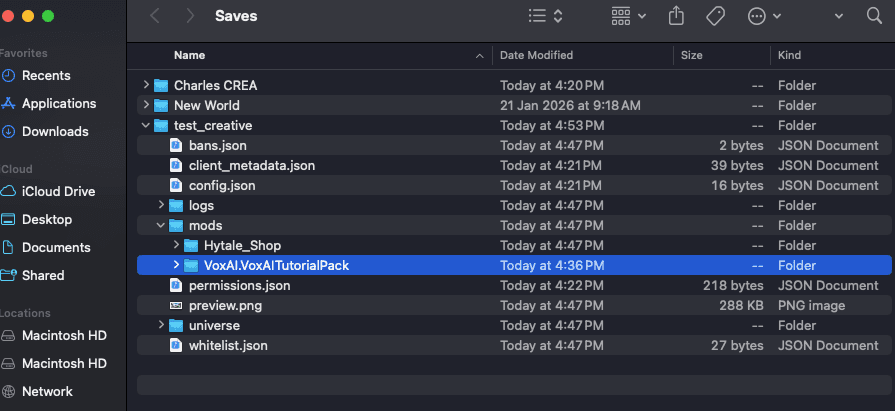Expand the VoxAI.VoxAITutorialPack folder
The height and width of the screenshot is (411, 895).
[176, 265]
